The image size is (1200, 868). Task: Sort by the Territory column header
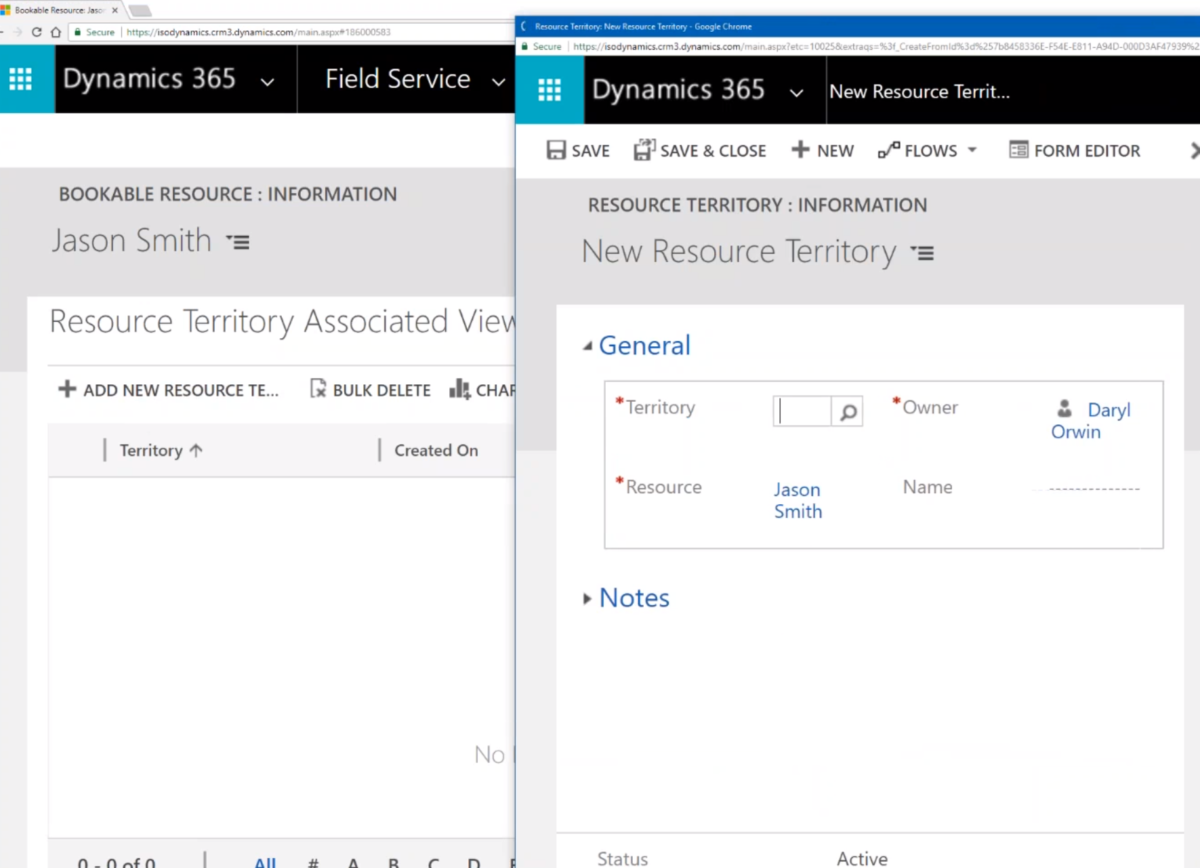tap(161, 450)
